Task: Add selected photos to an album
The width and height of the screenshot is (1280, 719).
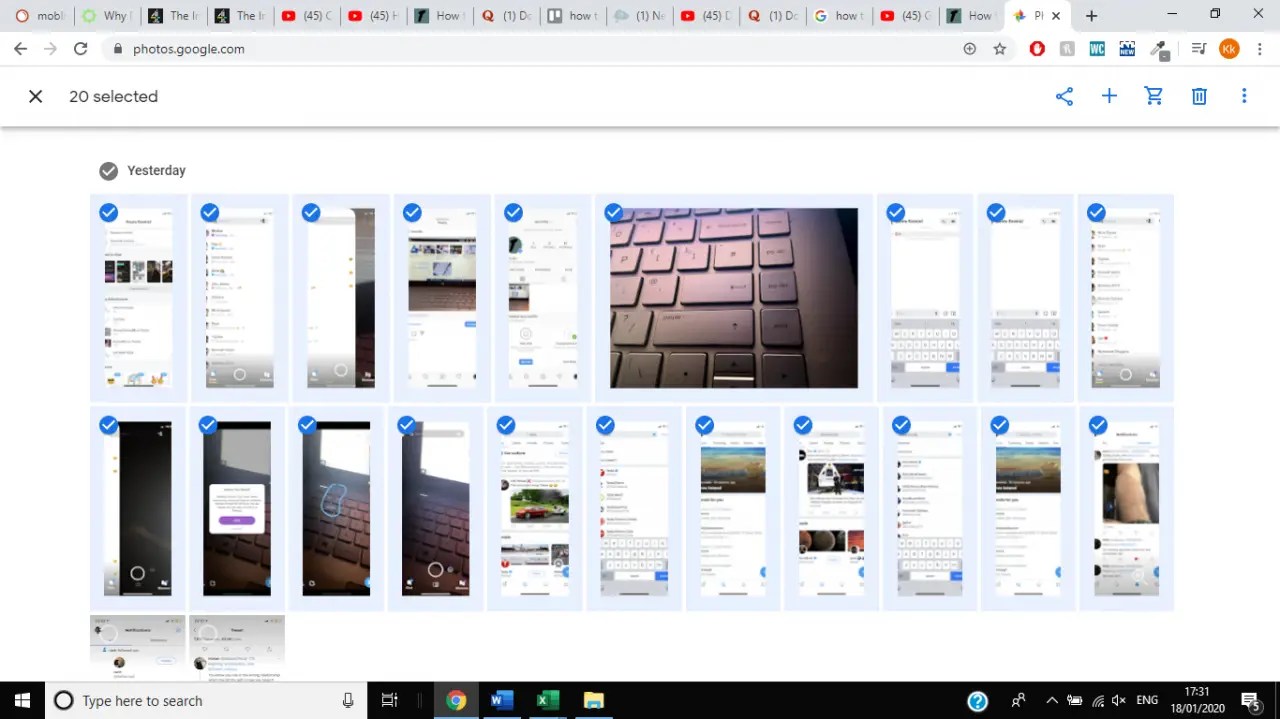Action: (1109, 96)
